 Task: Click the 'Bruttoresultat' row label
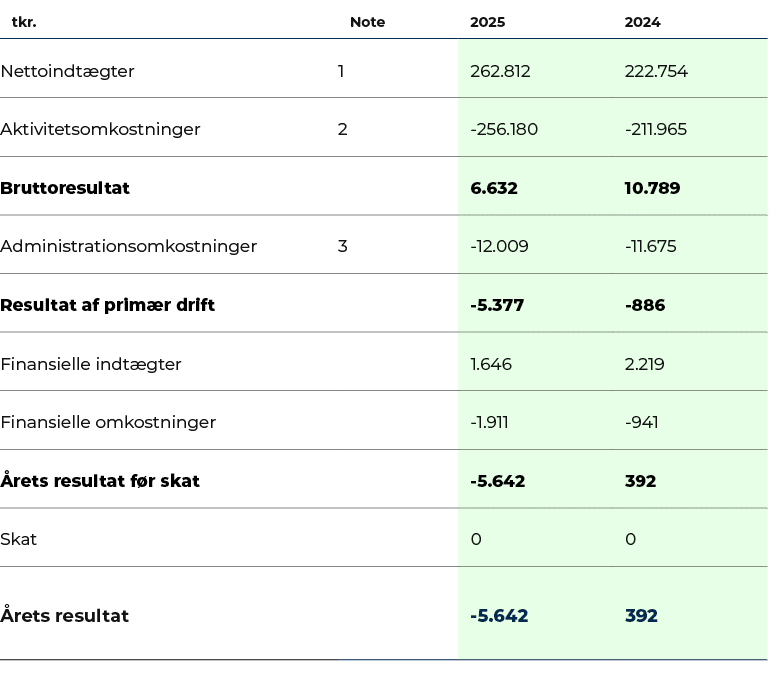[x=65, y=188]
